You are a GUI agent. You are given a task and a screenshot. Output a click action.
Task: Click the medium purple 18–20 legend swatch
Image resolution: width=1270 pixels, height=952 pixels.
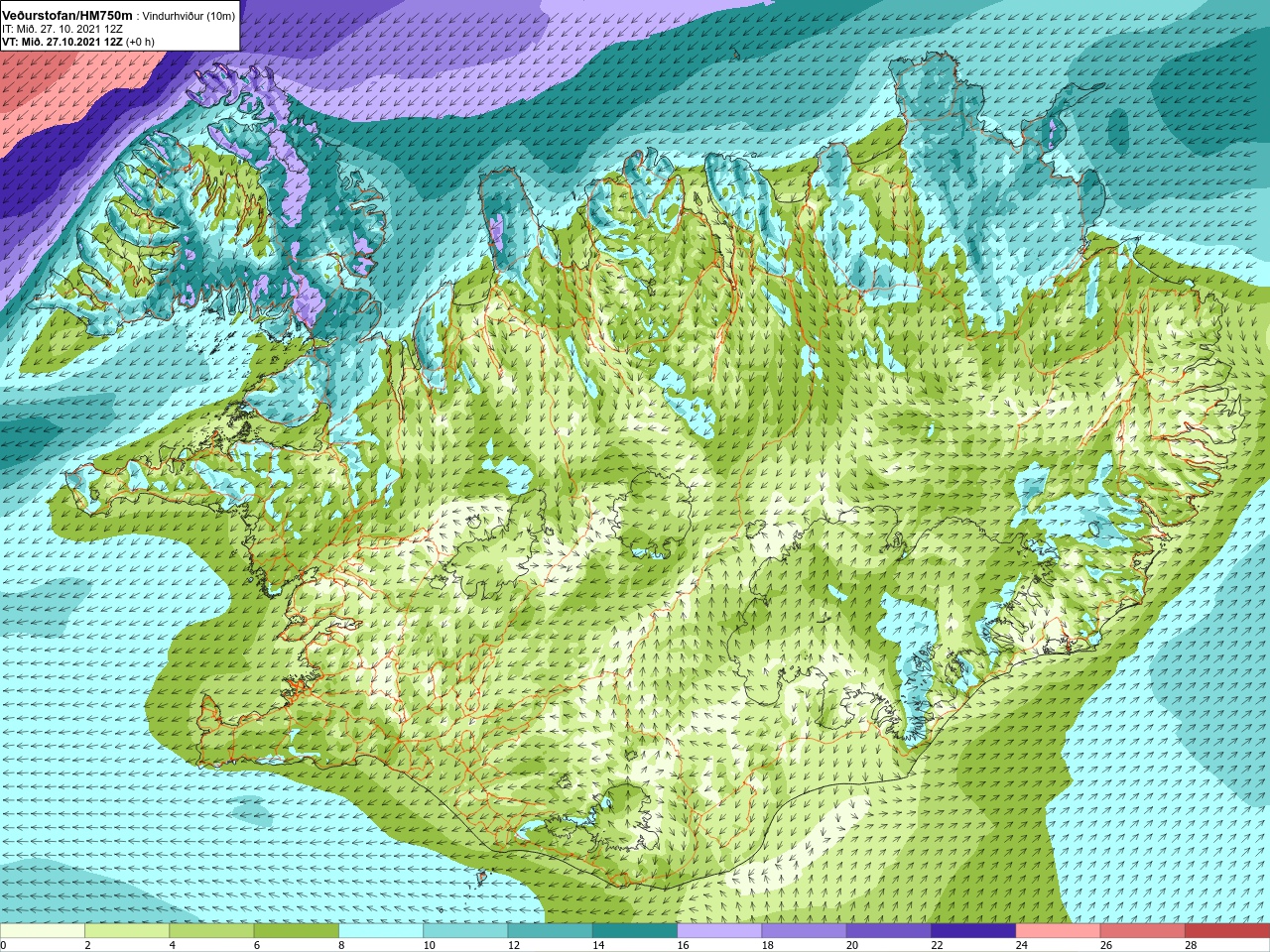pos(804,931)
